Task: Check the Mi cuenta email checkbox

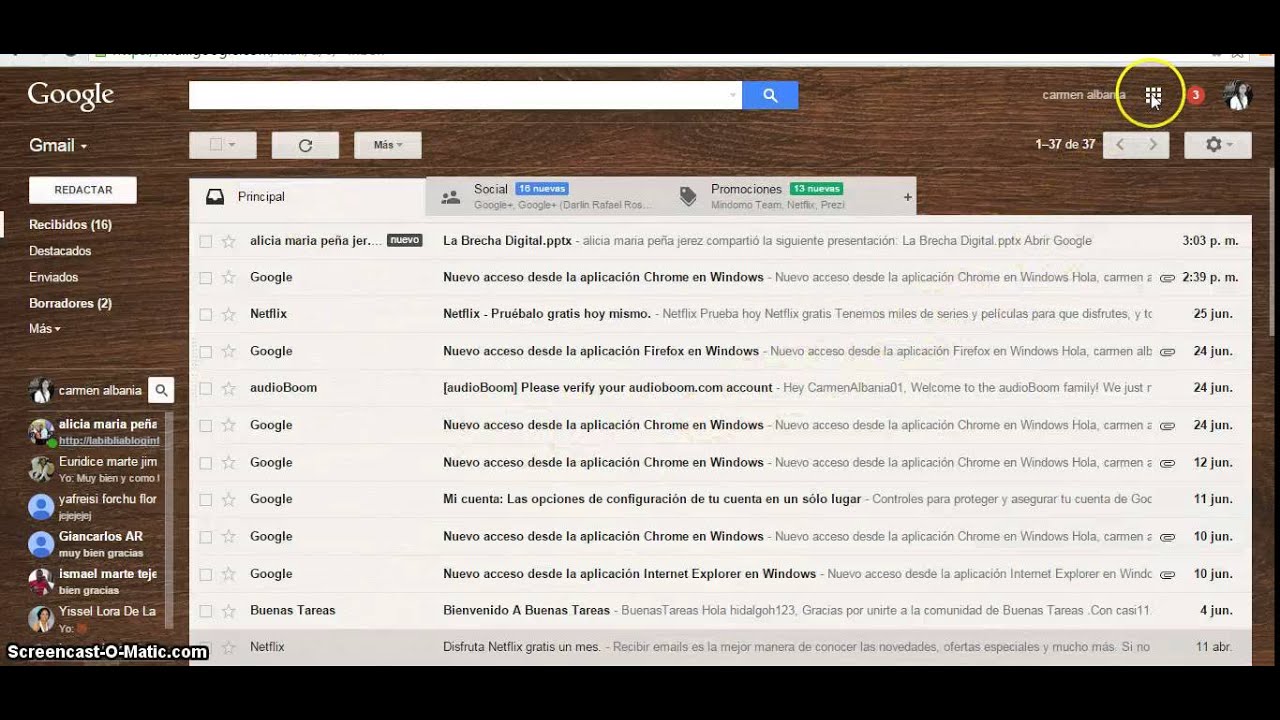Action: [205, 499]
